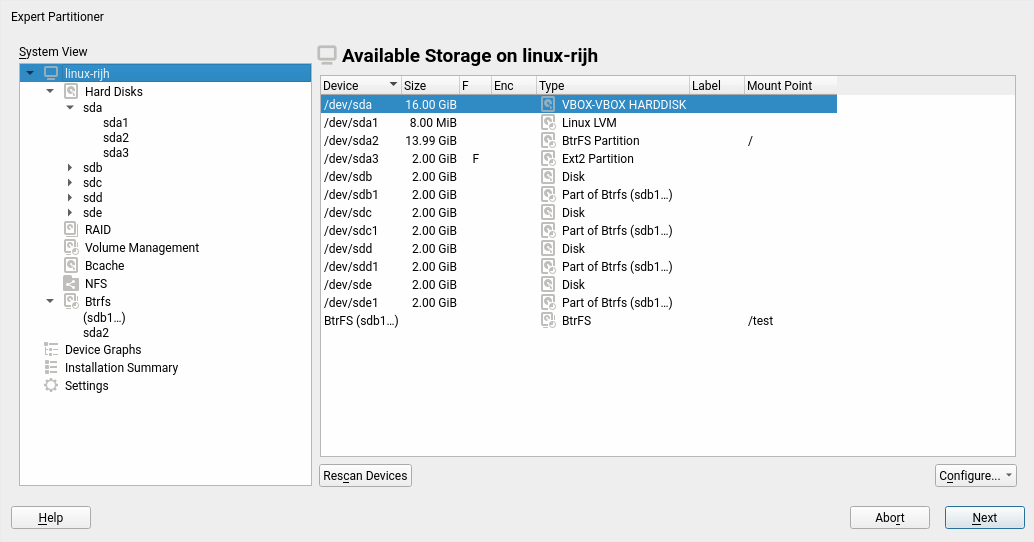Click the NFS share icon

[x=71, y=284]
